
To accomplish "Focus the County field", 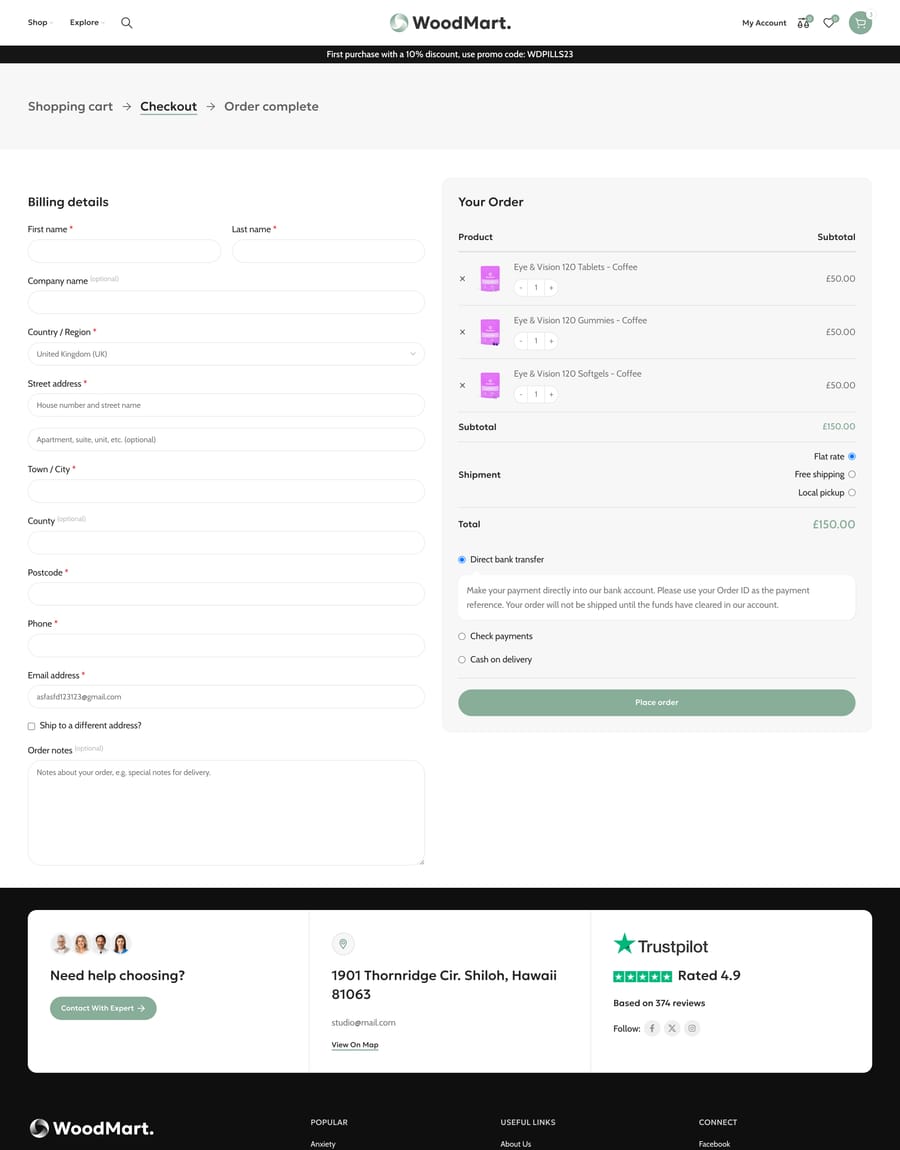I will [226, 543].
